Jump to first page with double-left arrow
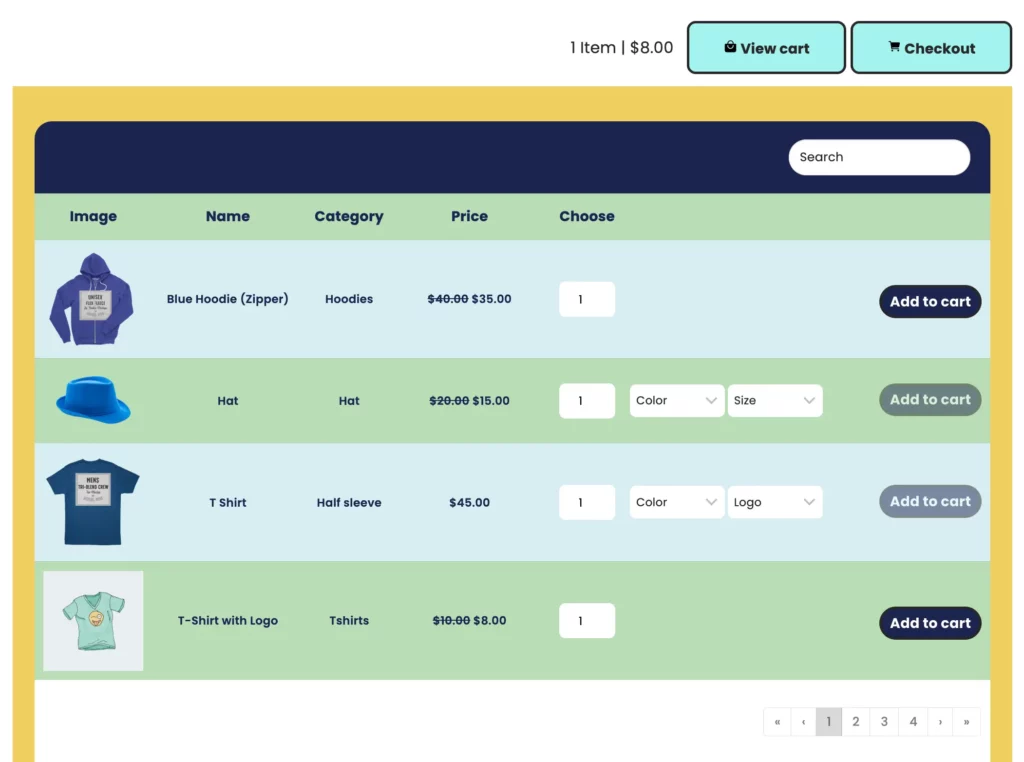Viewport: 1024px width, 762px height. pyautogui.click(x=777, y=721)
